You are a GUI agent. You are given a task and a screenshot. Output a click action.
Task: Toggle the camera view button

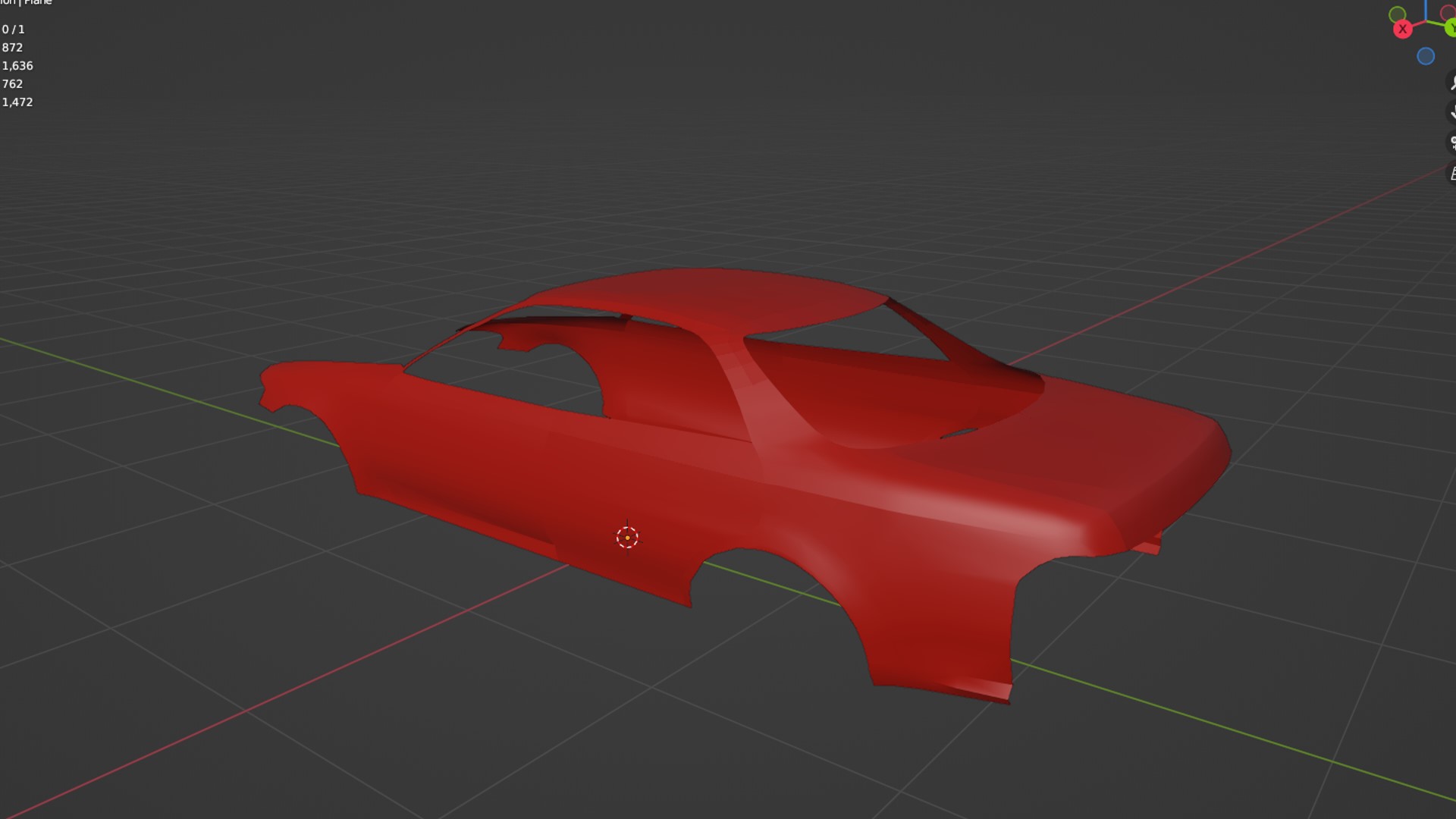pyautogui.click(x=1452, y=143)
